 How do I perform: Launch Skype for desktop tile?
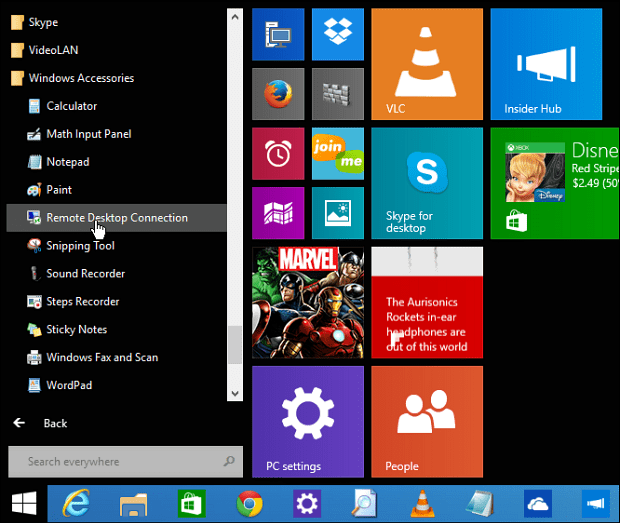coord(427,183)
